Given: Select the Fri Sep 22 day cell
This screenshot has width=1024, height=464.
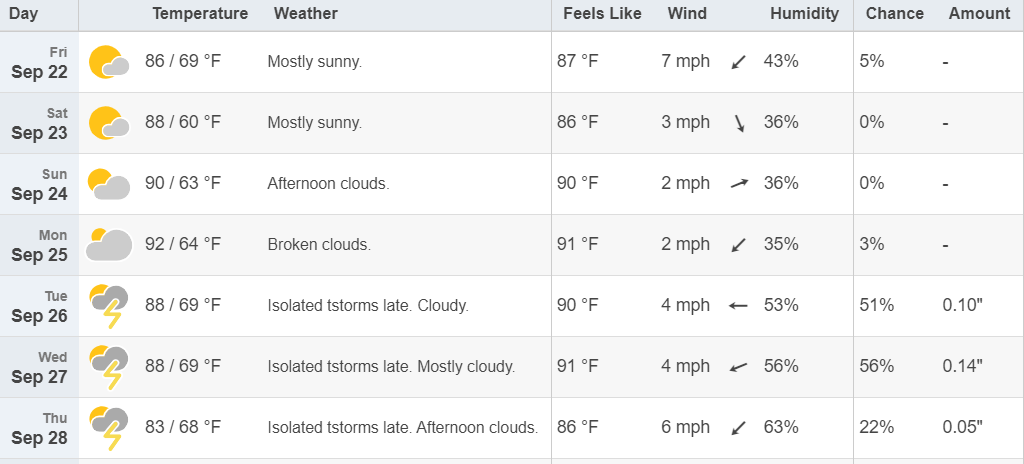Looking at the screenshot, I should click(40, 62).
